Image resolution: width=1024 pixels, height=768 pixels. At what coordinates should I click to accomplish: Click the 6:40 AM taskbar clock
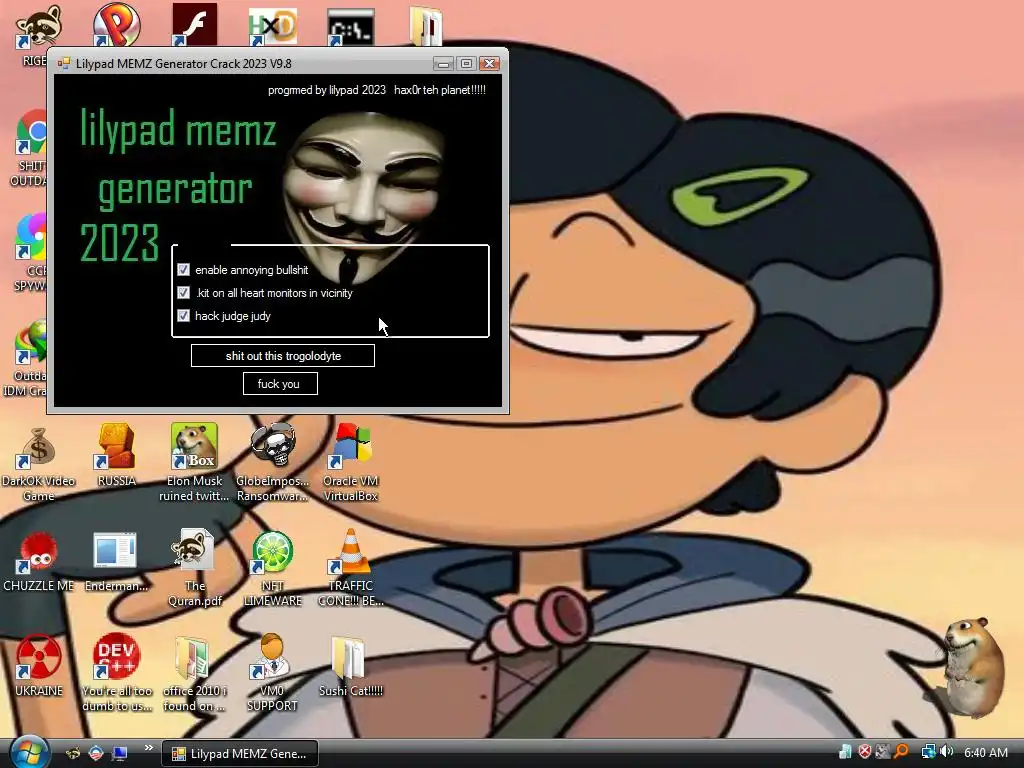pos(985,752)
